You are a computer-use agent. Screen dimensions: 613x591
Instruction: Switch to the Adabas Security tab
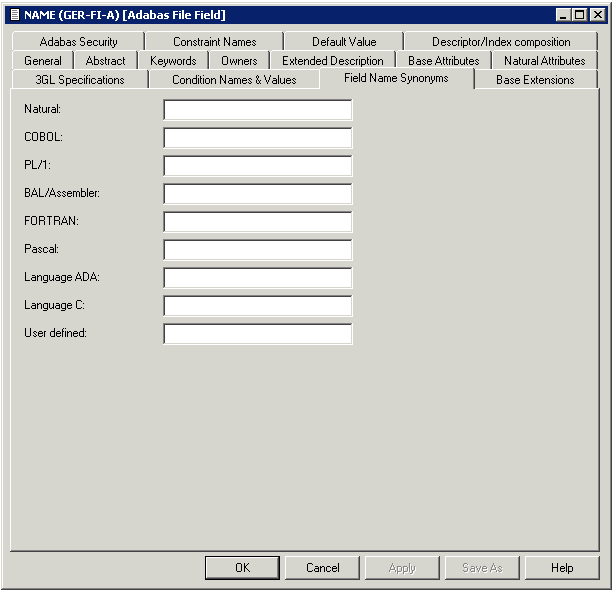(x=78, y=42)
